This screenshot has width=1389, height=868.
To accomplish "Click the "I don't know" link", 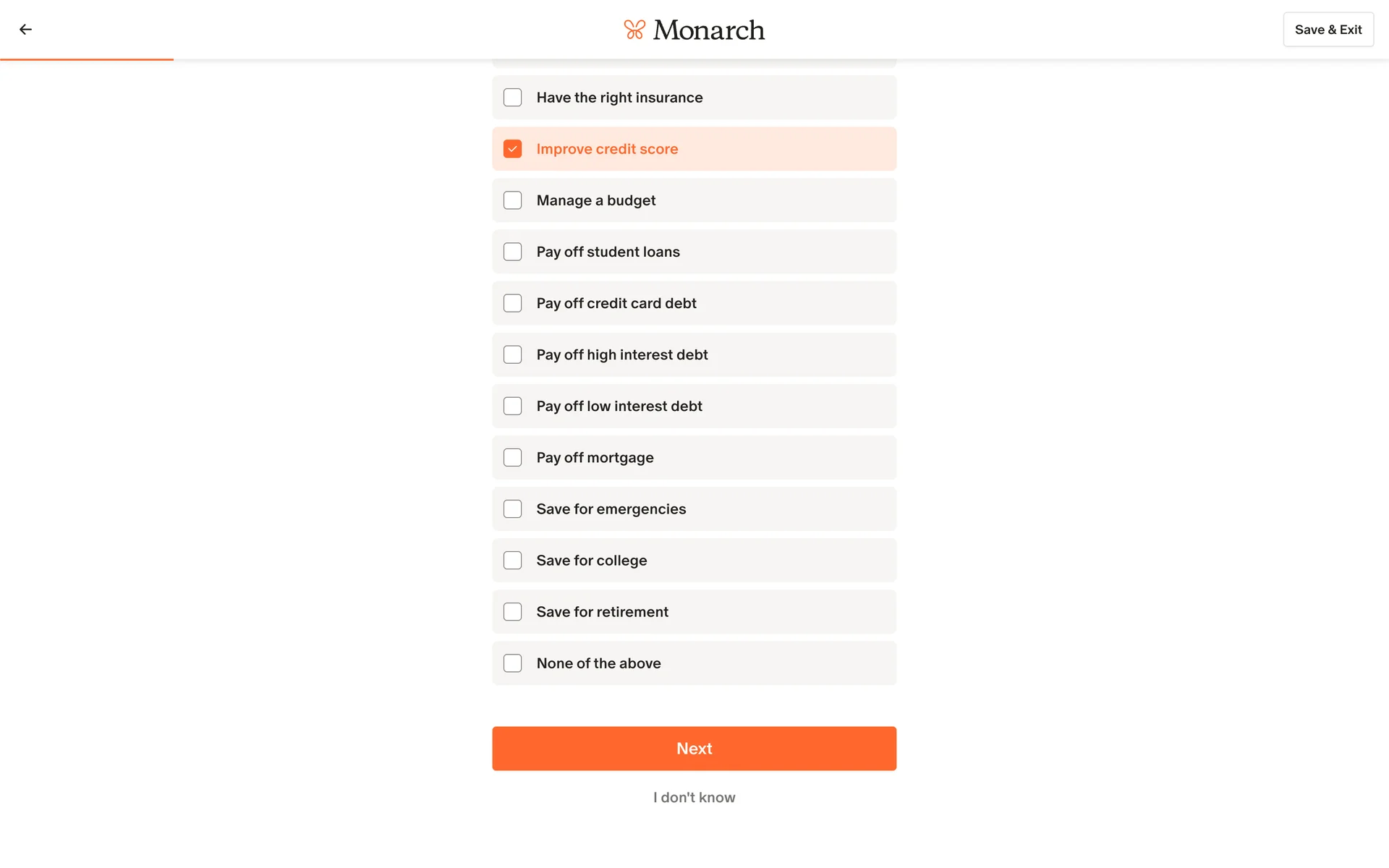I will coord(694,797).
